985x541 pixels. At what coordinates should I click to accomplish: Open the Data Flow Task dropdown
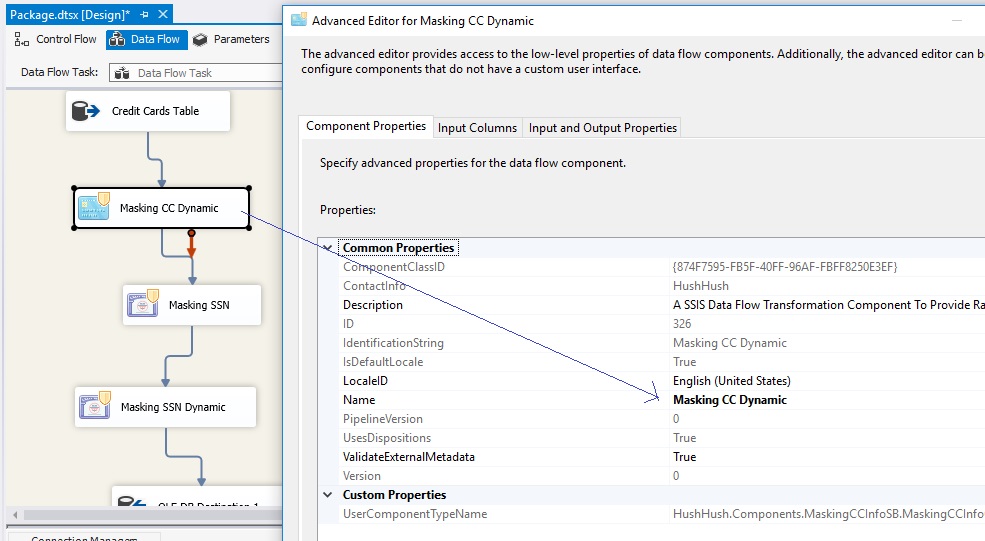(195, 73)
